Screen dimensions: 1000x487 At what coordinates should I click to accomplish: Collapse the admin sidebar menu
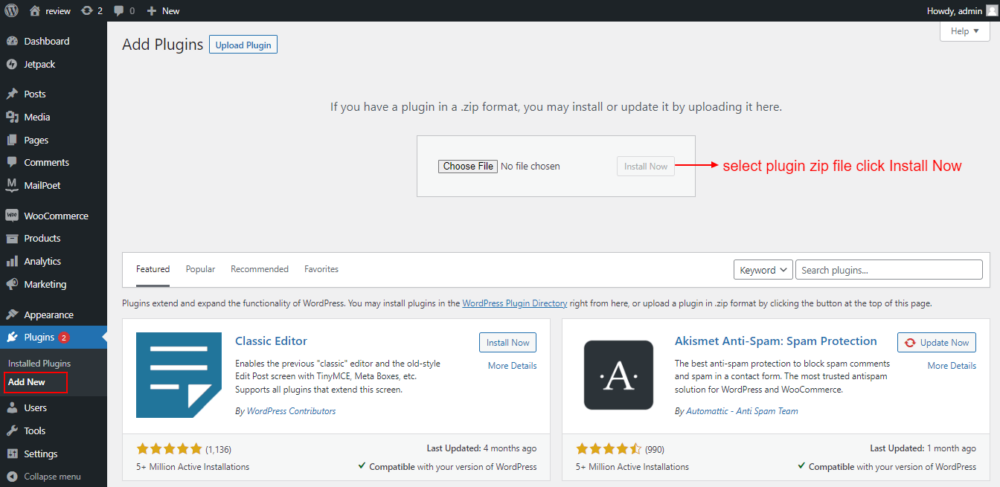pos(54,476)
